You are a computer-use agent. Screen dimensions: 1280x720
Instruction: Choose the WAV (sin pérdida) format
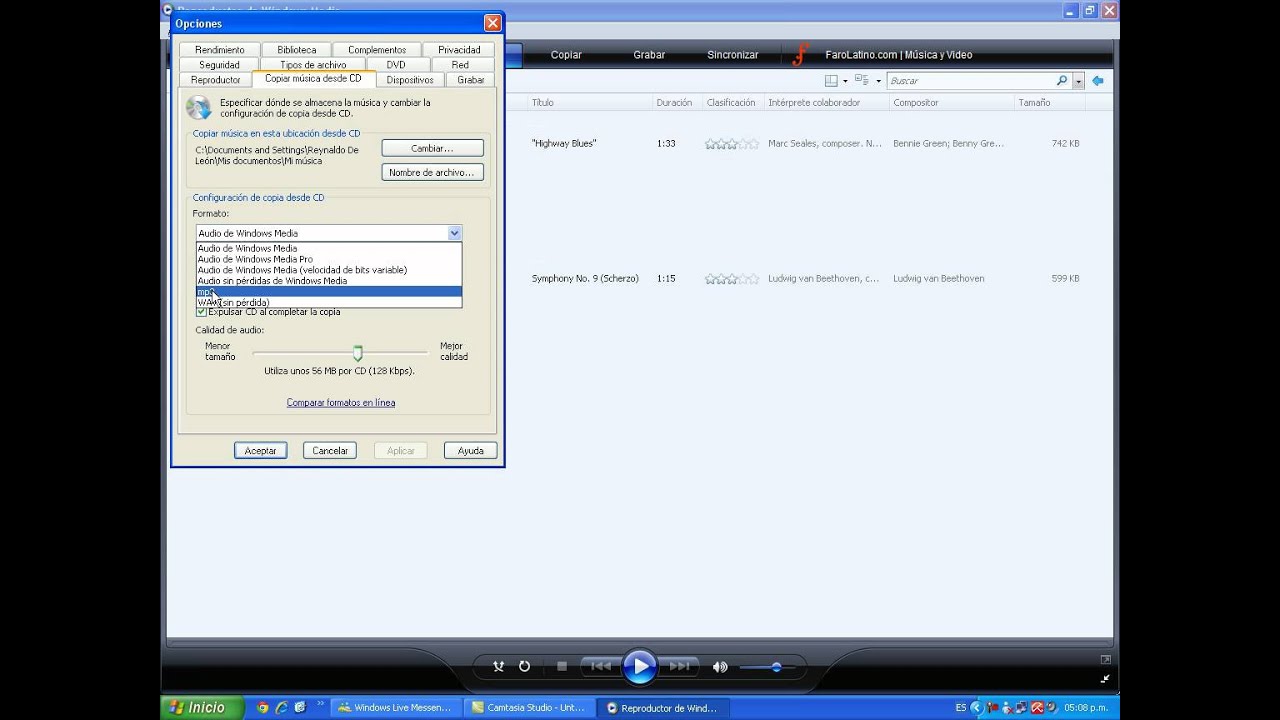click(x=329, y=302)
